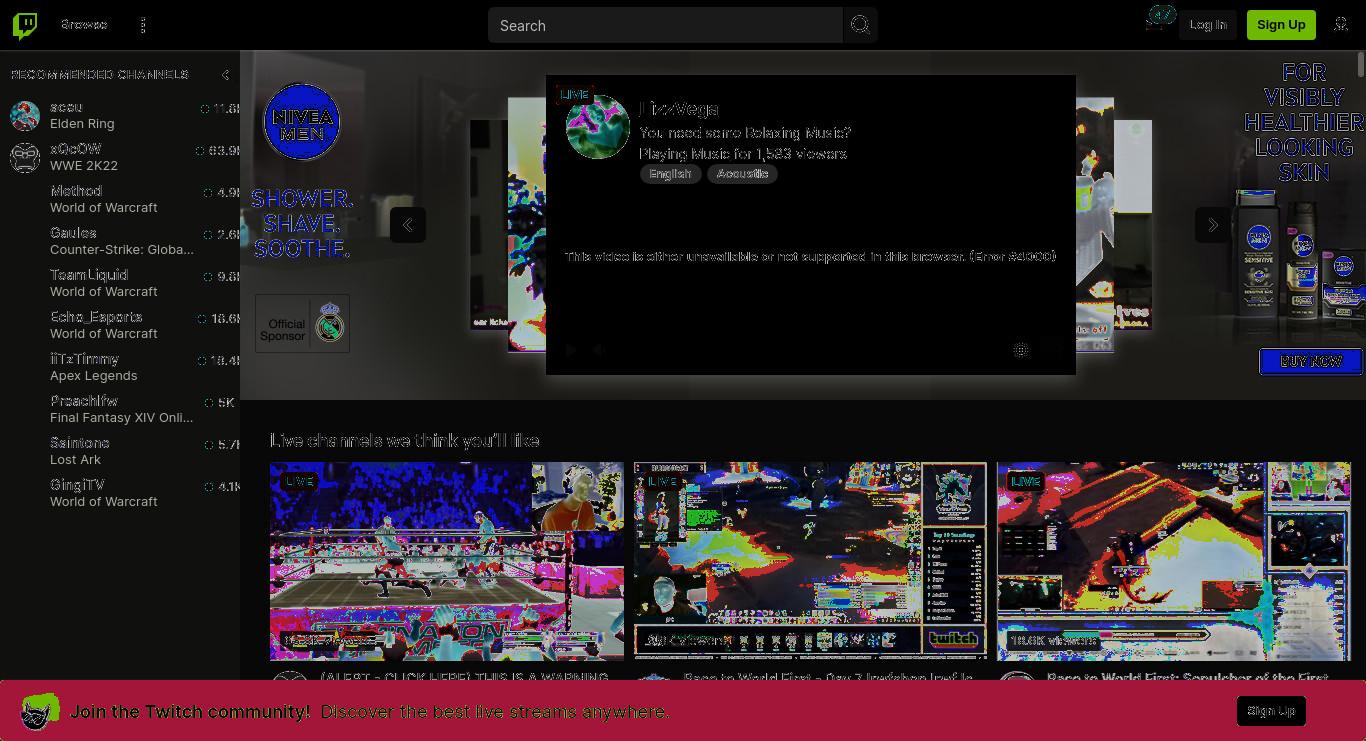Open the middle Race to World First thumbnail
Image resolution: width=1366 pixels, height=741 pixels.
810,561
